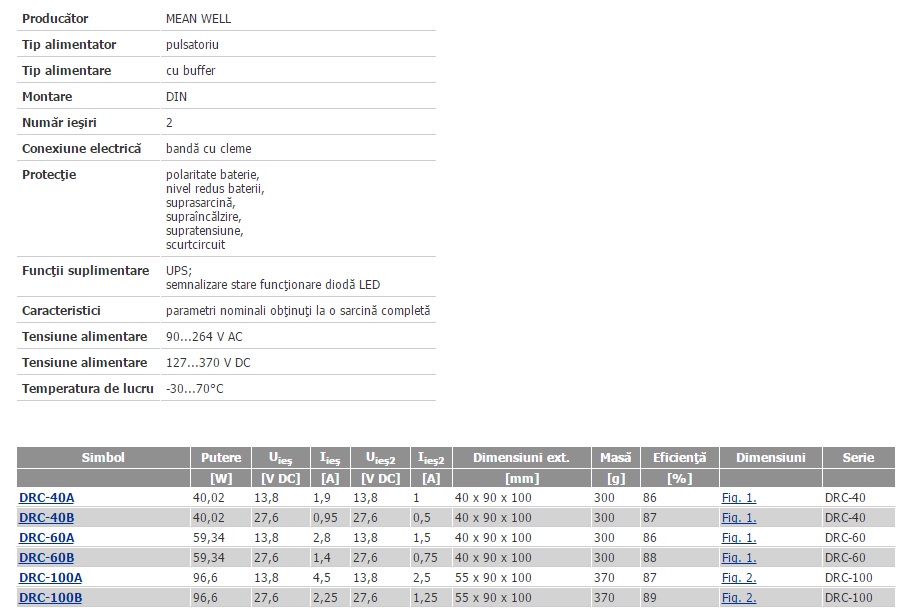This screenshot has width=902, height=611.
Task: Click the Masă column header
Action: 615,457
